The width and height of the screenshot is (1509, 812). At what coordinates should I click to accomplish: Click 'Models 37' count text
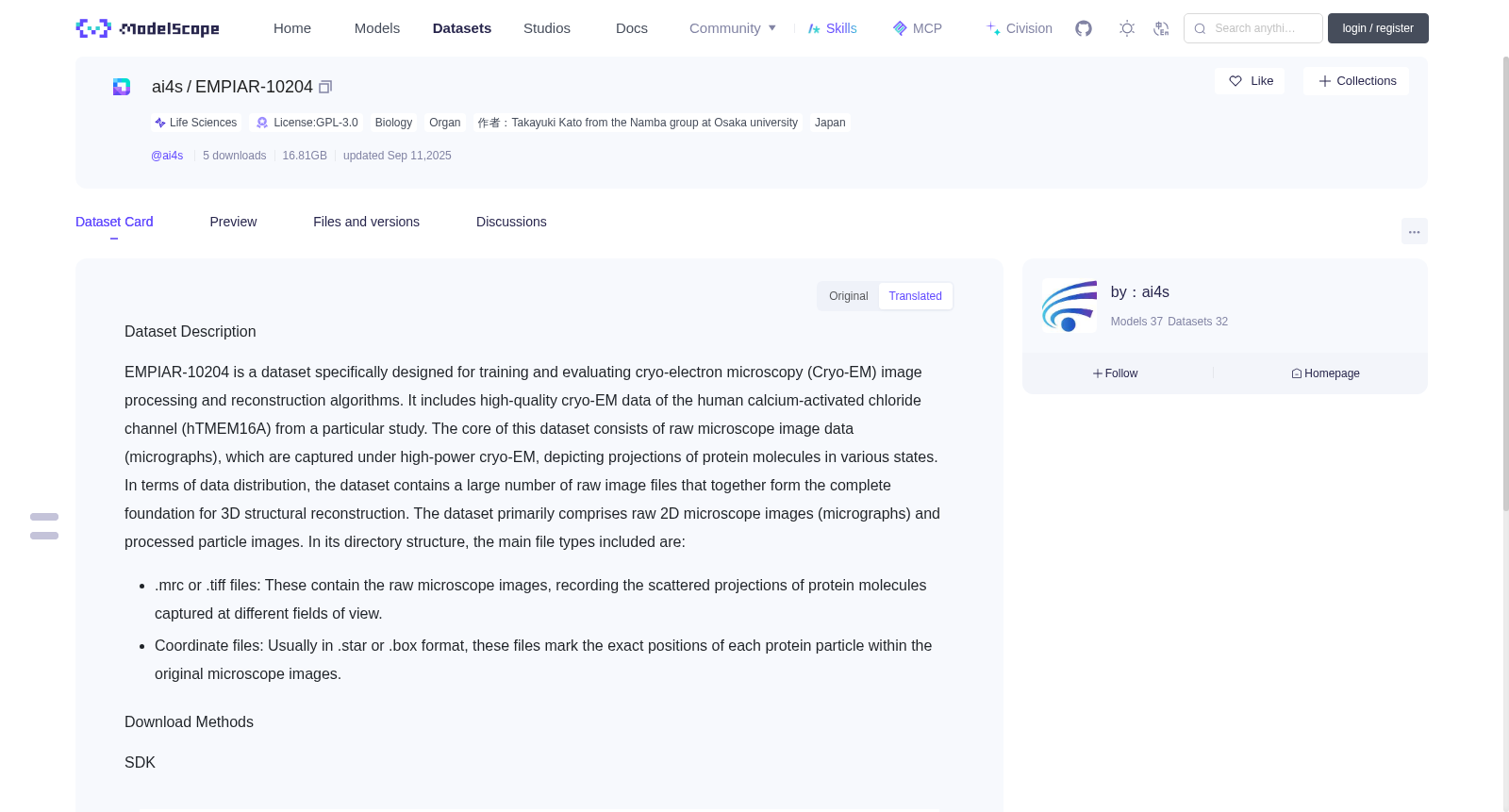coord(1136,322)
